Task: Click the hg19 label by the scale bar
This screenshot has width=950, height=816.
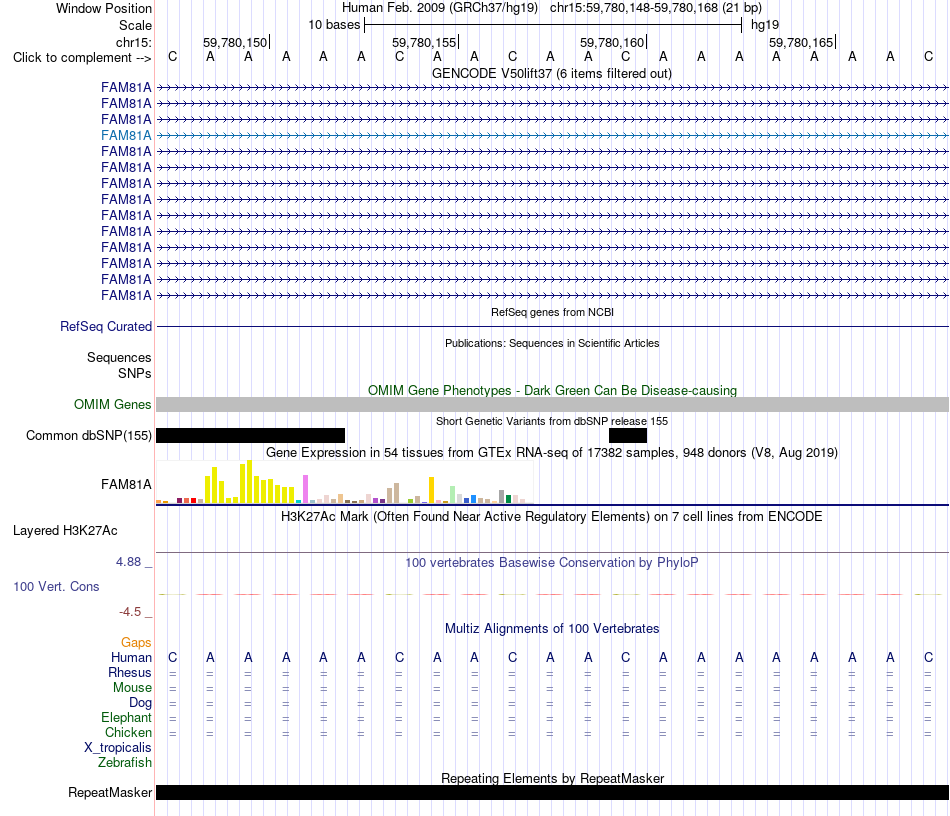Action: (x=765, y=25)
